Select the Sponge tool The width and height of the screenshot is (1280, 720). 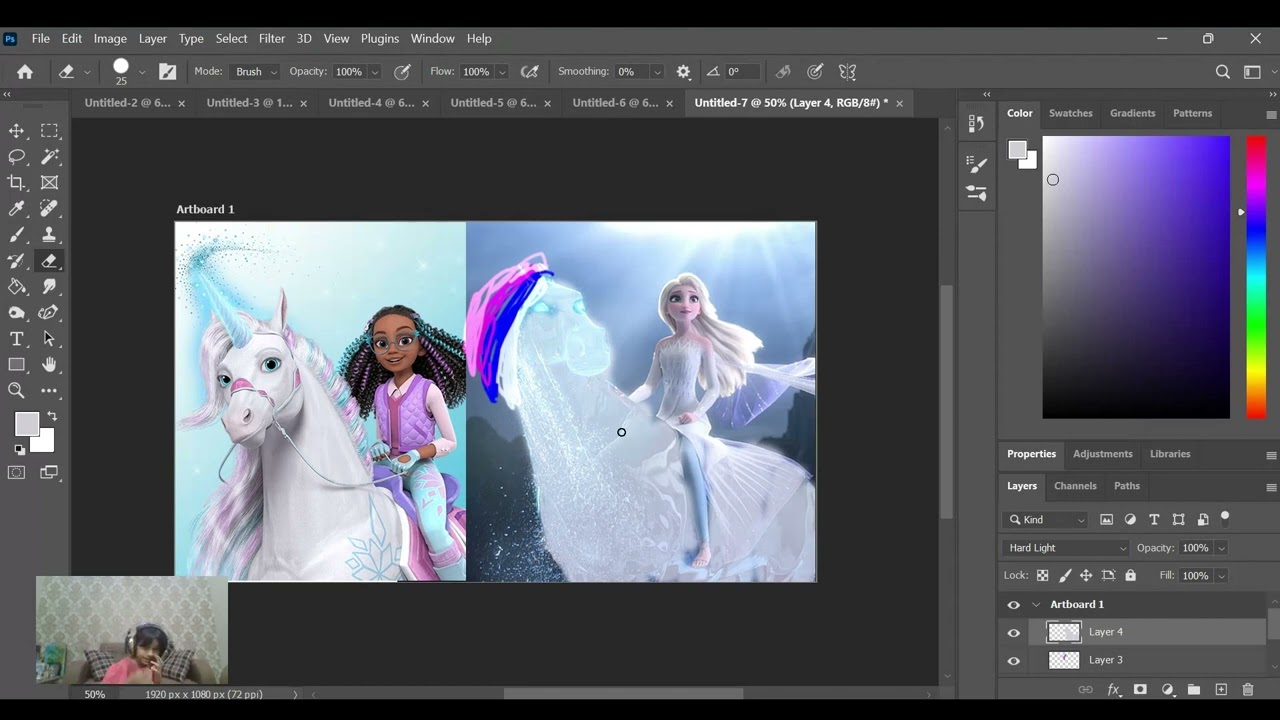coord(17,313)
